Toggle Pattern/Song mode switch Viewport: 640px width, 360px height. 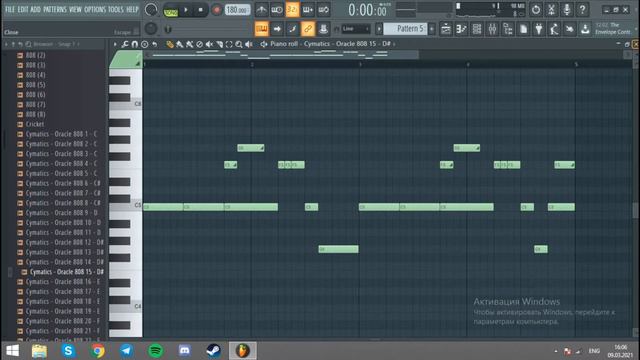click(171, 10)
